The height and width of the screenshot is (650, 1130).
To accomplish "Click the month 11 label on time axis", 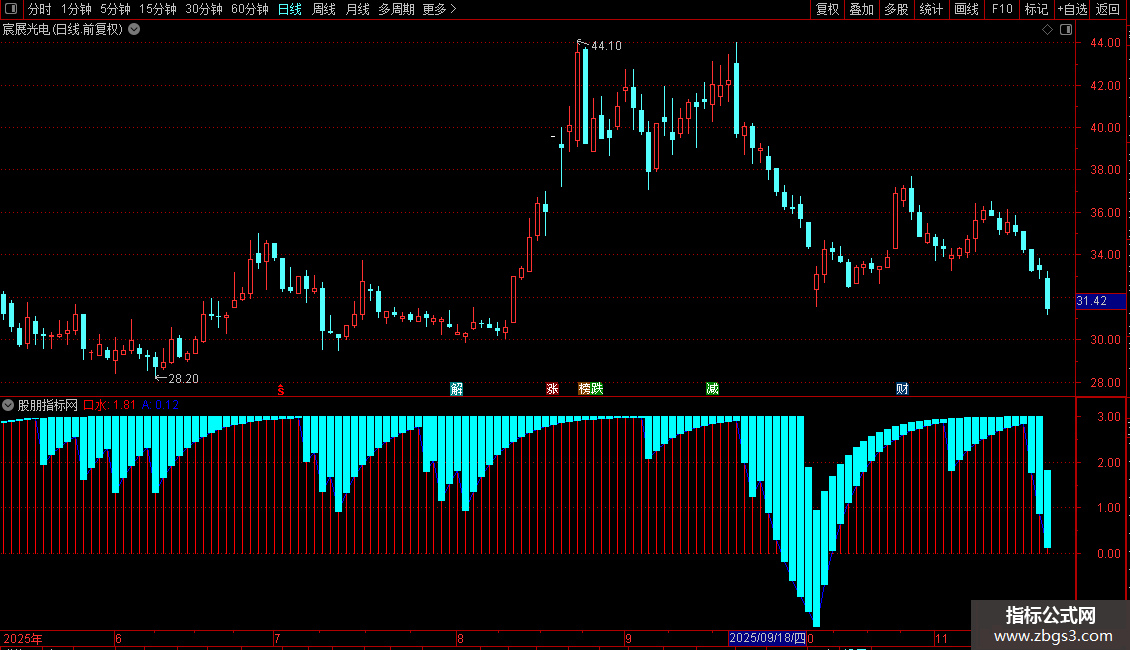I will 941,638.
